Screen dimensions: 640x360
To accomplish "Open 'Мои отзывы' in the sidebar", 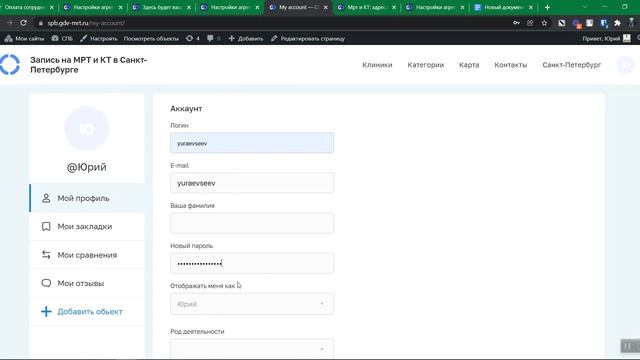I will (87, 283).
